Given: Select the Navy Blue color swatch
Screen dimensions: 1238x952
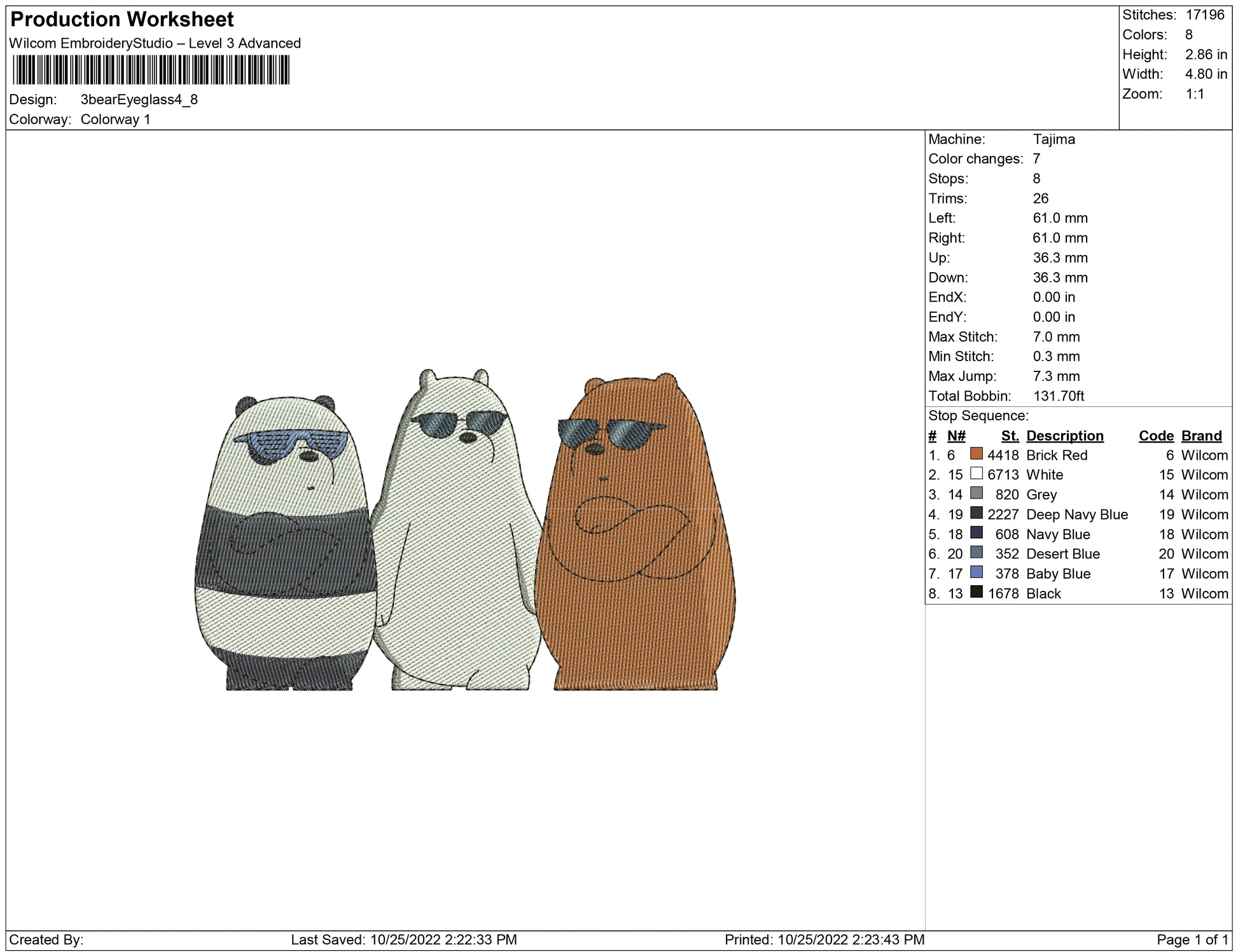Looking at the screenshot, I should [976, 533].
